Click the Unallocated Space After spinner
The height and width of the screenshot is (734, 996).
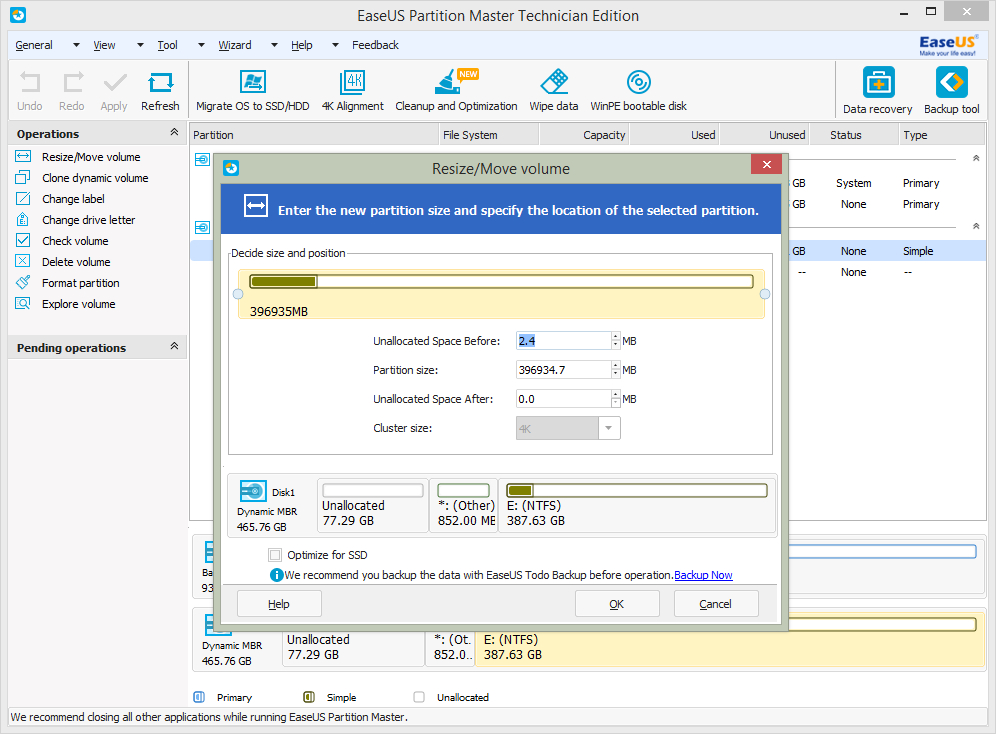[616, 399]
